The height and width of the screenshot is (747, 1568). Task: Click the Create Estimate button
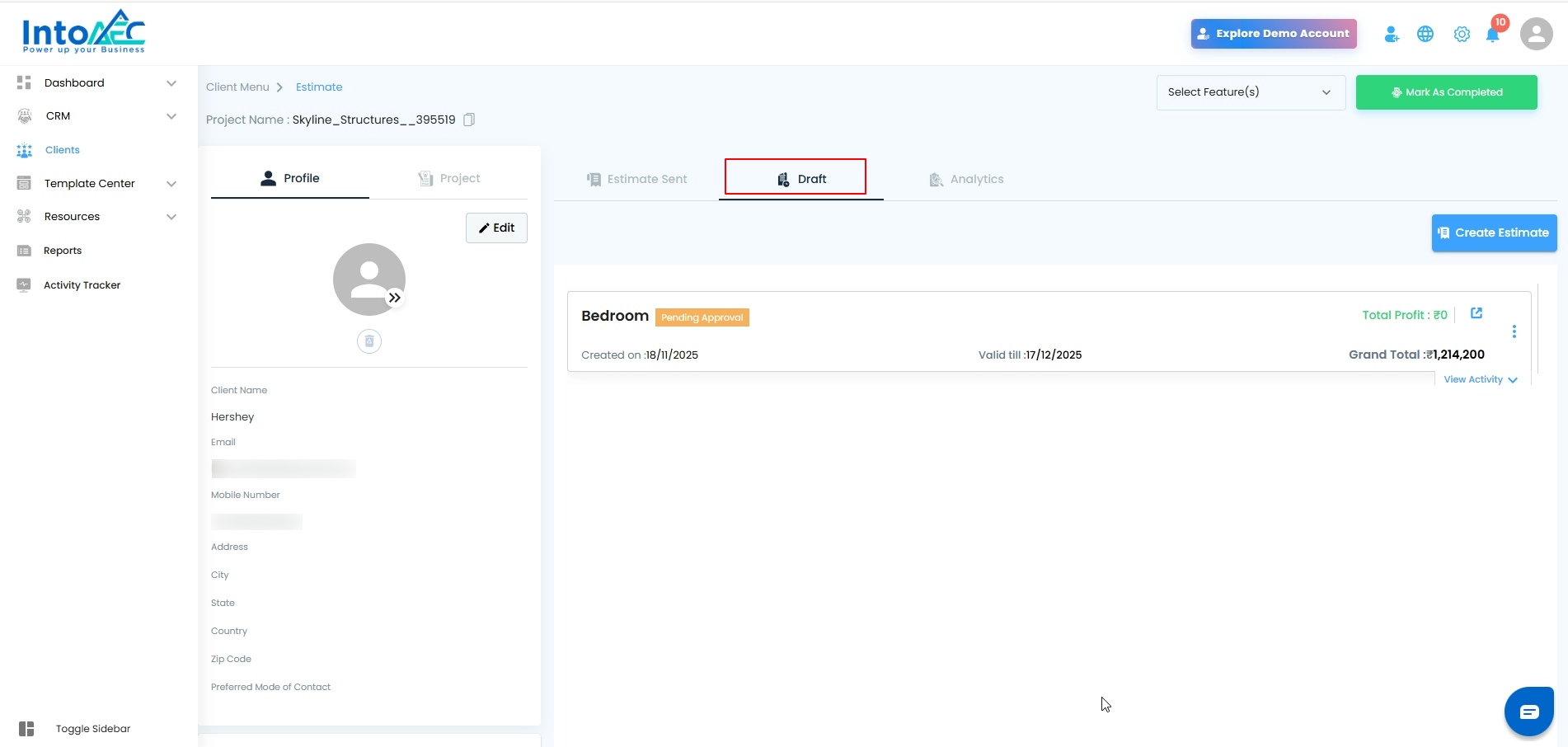point(1495,233)
